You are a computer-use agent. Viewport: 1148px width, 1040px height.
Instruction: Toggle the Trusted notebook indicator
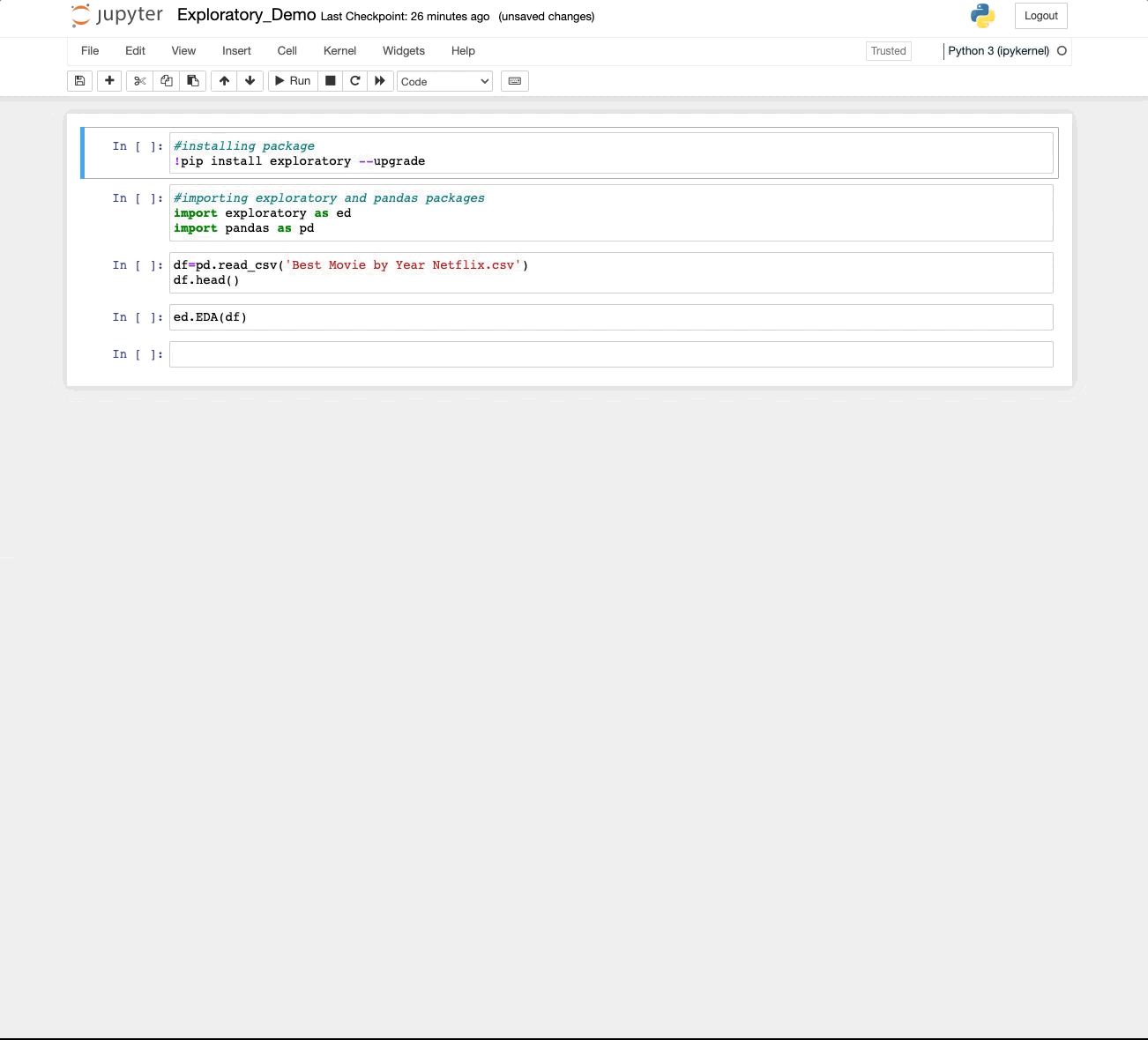pos(889,51)
